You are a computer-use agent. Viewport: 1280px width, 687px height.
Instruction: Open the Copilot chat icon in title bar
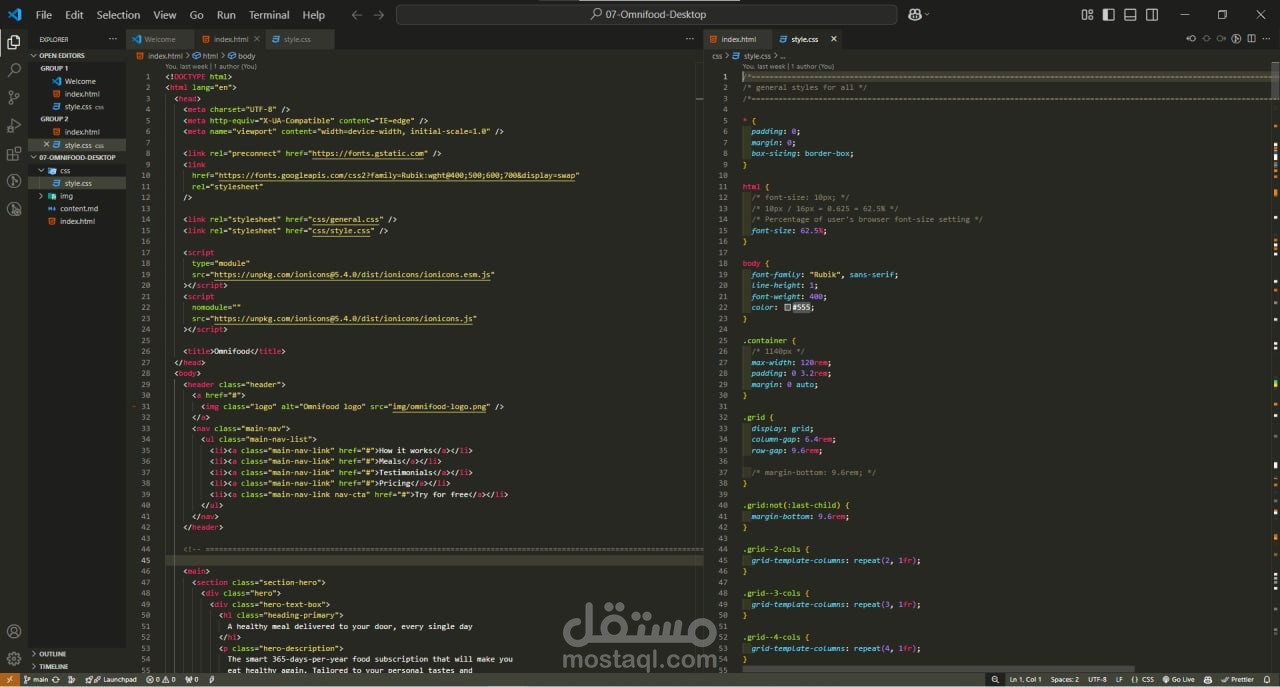pyautogui.click(x=915, y=15)
